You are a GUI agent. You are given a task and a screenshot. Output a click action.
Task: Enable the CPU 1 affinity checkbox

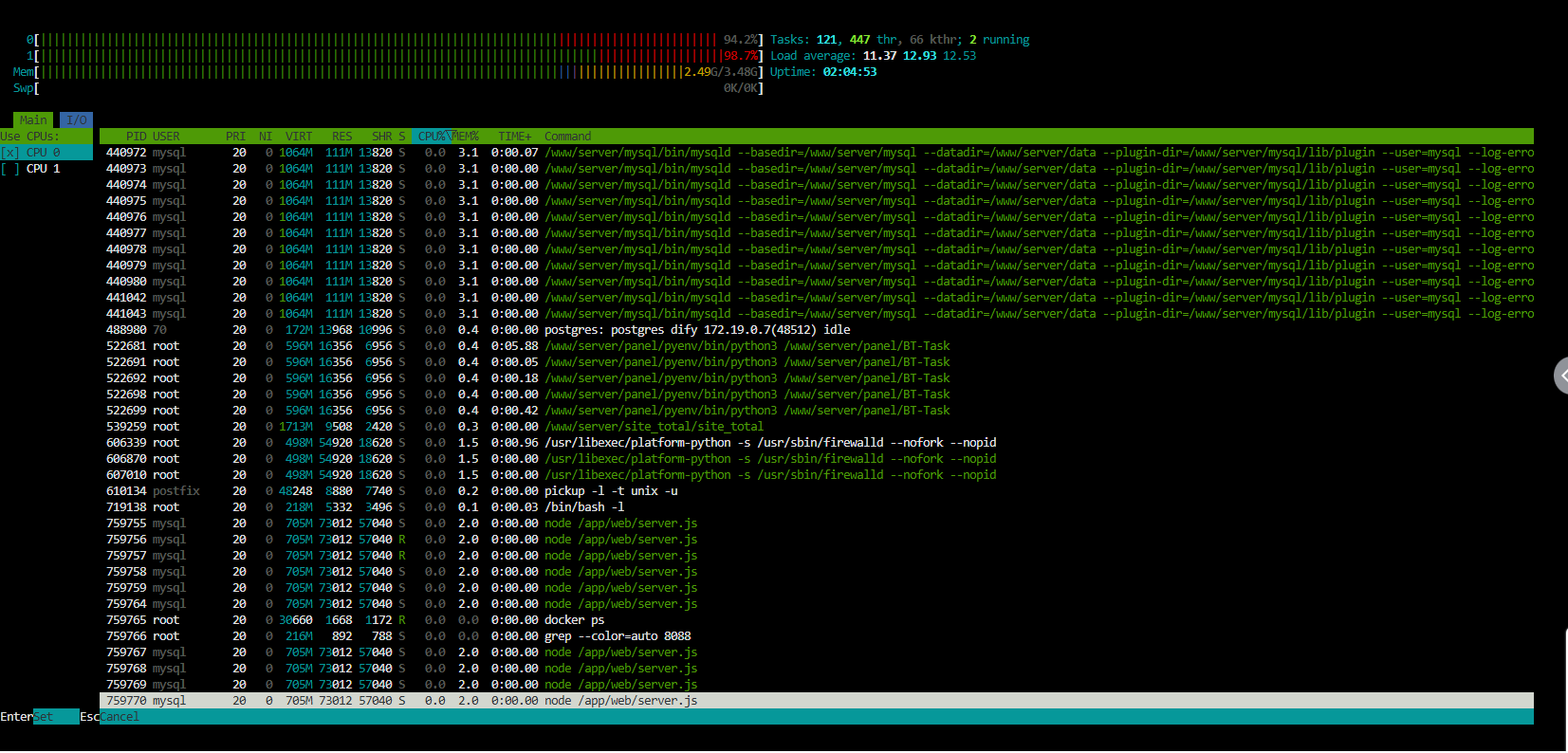coord(10,169)
